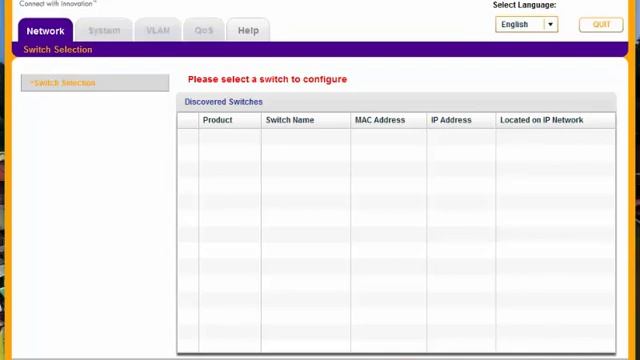Click the Switch Selection submenu label
The image size is (640, 360).
(58, 49)
